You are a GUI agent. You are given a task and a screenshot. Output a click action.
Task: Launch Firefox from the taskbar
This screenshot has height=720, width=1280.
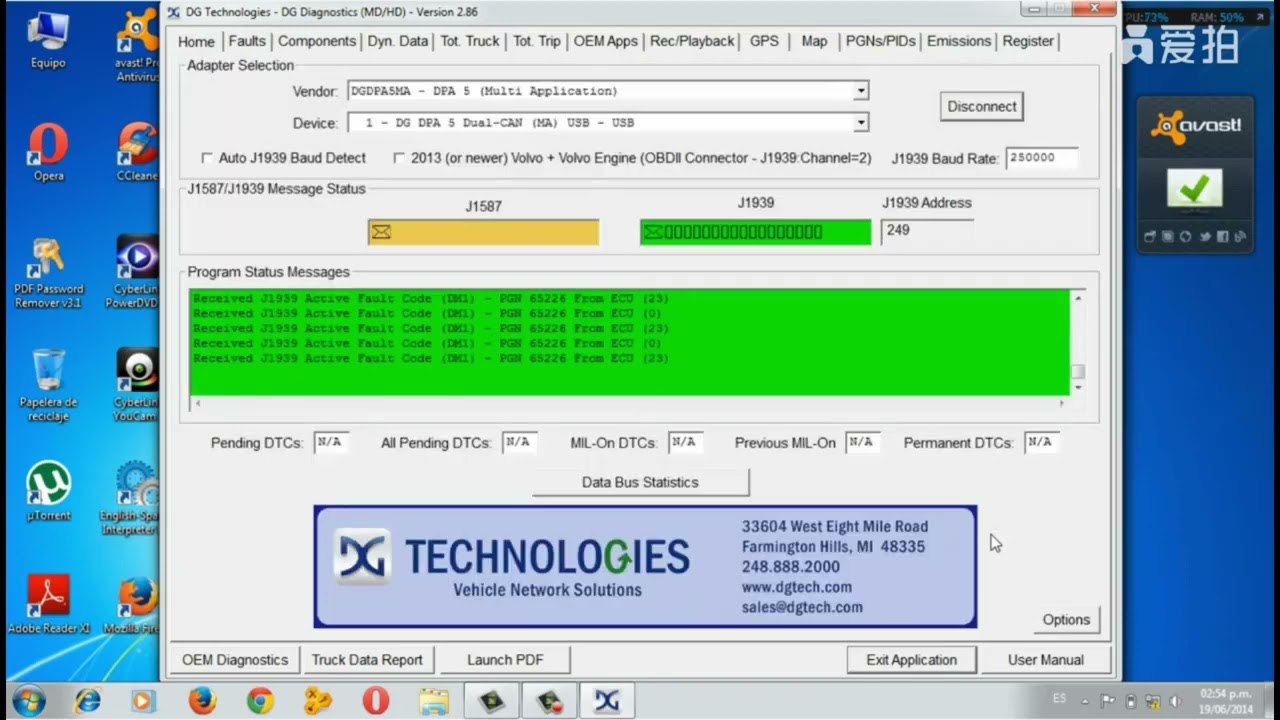pos(202,701)
